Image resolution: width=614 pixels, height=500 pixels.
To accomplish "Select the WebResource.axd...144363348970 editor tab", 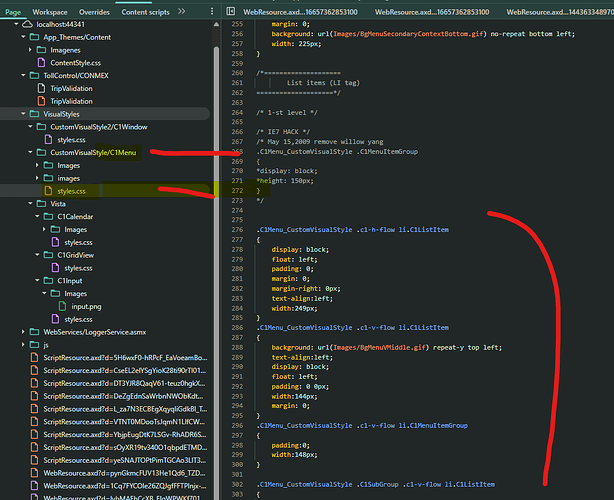I will point(560,12).
